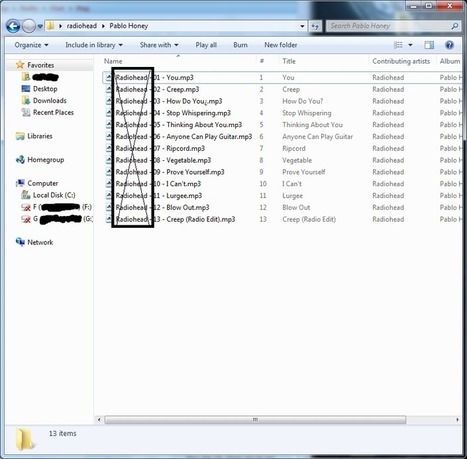Screen dimensions: 467x459
Task: Click the horizontal scrollbar thumb
Action: [x=255, y=420]
